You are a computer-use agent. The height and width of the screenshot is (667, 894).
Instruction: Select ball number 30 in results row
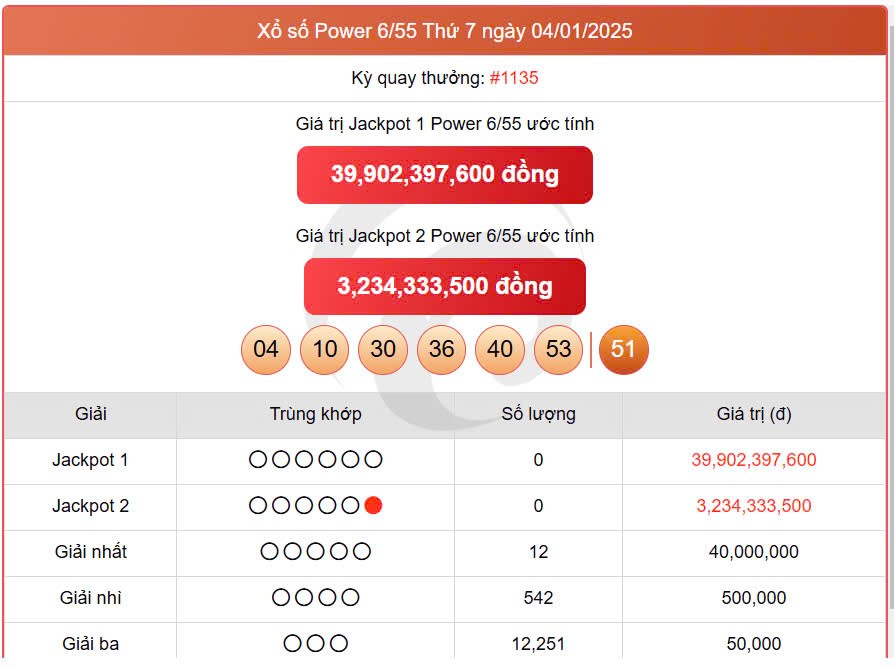382,350
